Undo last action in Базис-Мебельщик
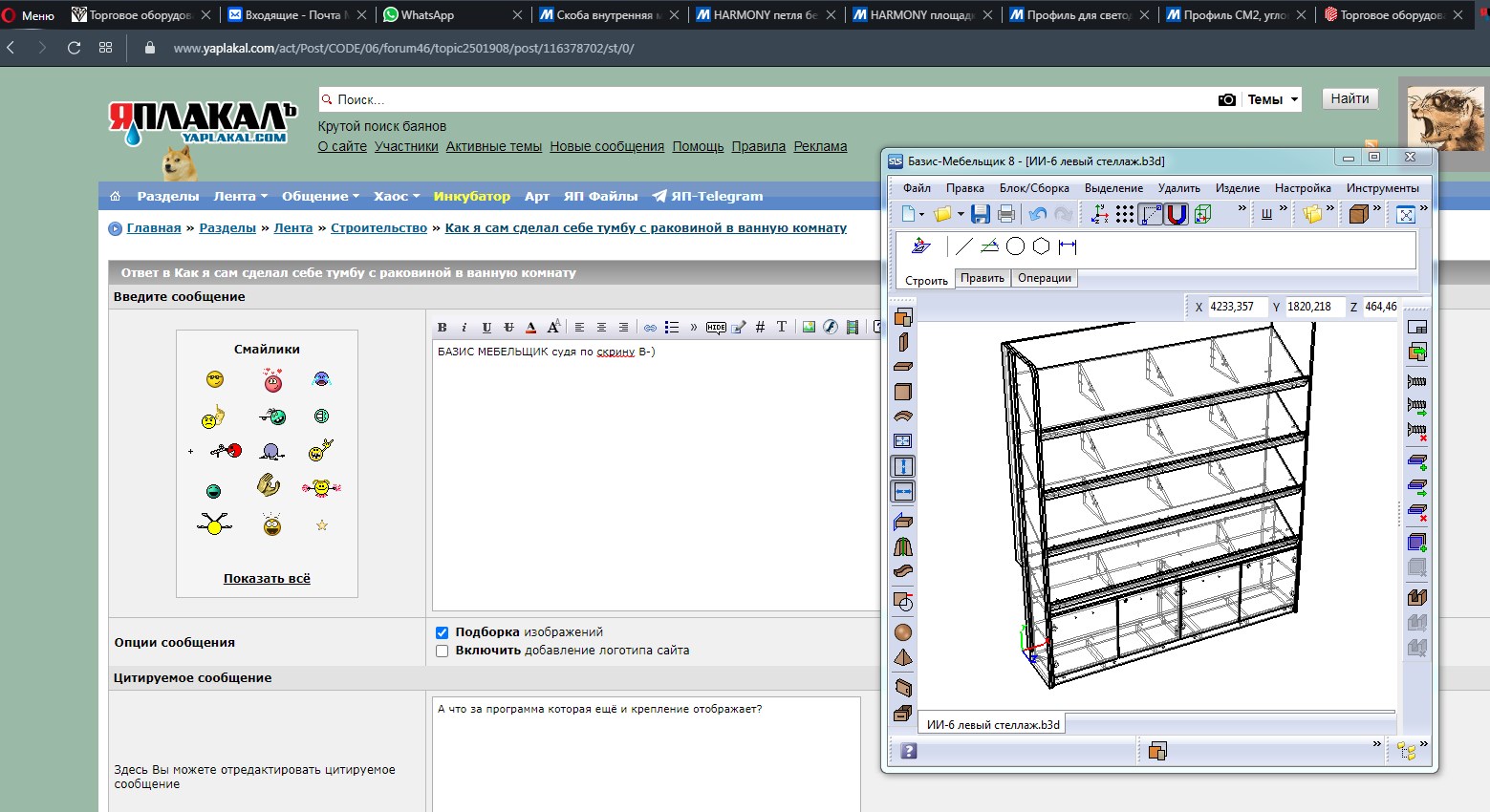The width and height of the screenshot is (1490, 812). click(1038, 214)
